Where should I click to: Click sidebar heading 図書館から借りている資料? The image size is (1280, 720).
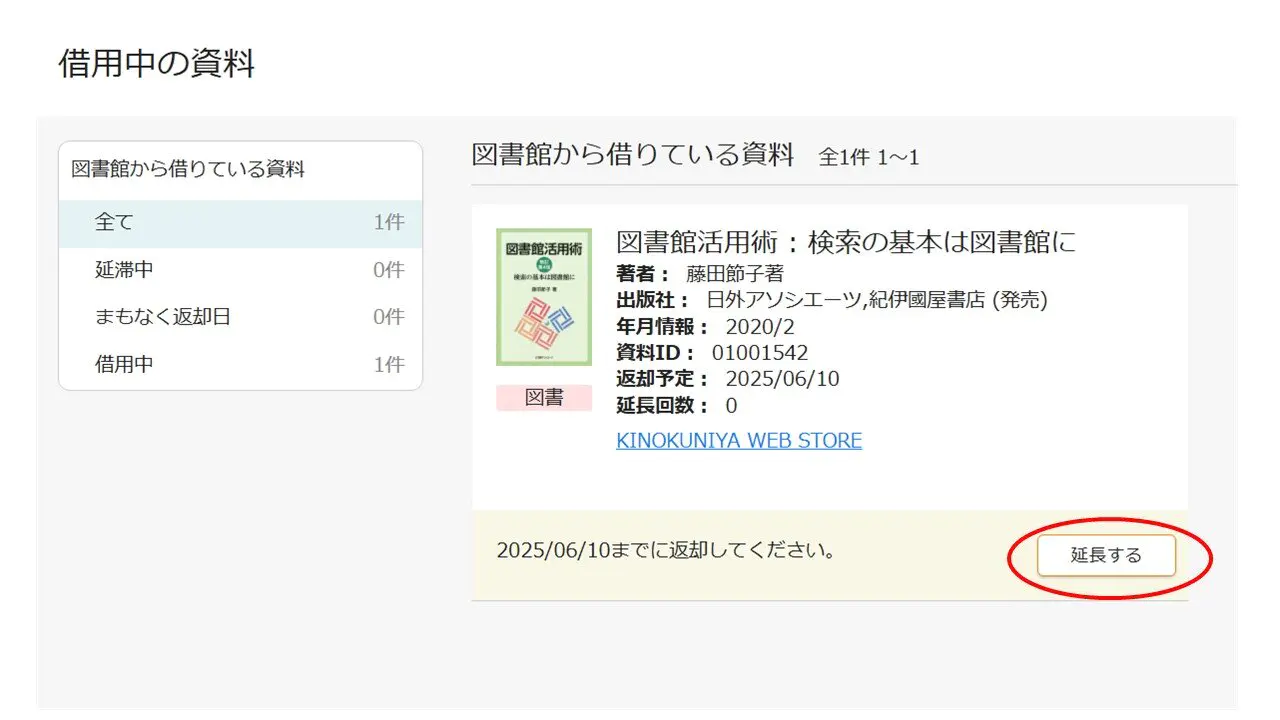click(188, 169)
